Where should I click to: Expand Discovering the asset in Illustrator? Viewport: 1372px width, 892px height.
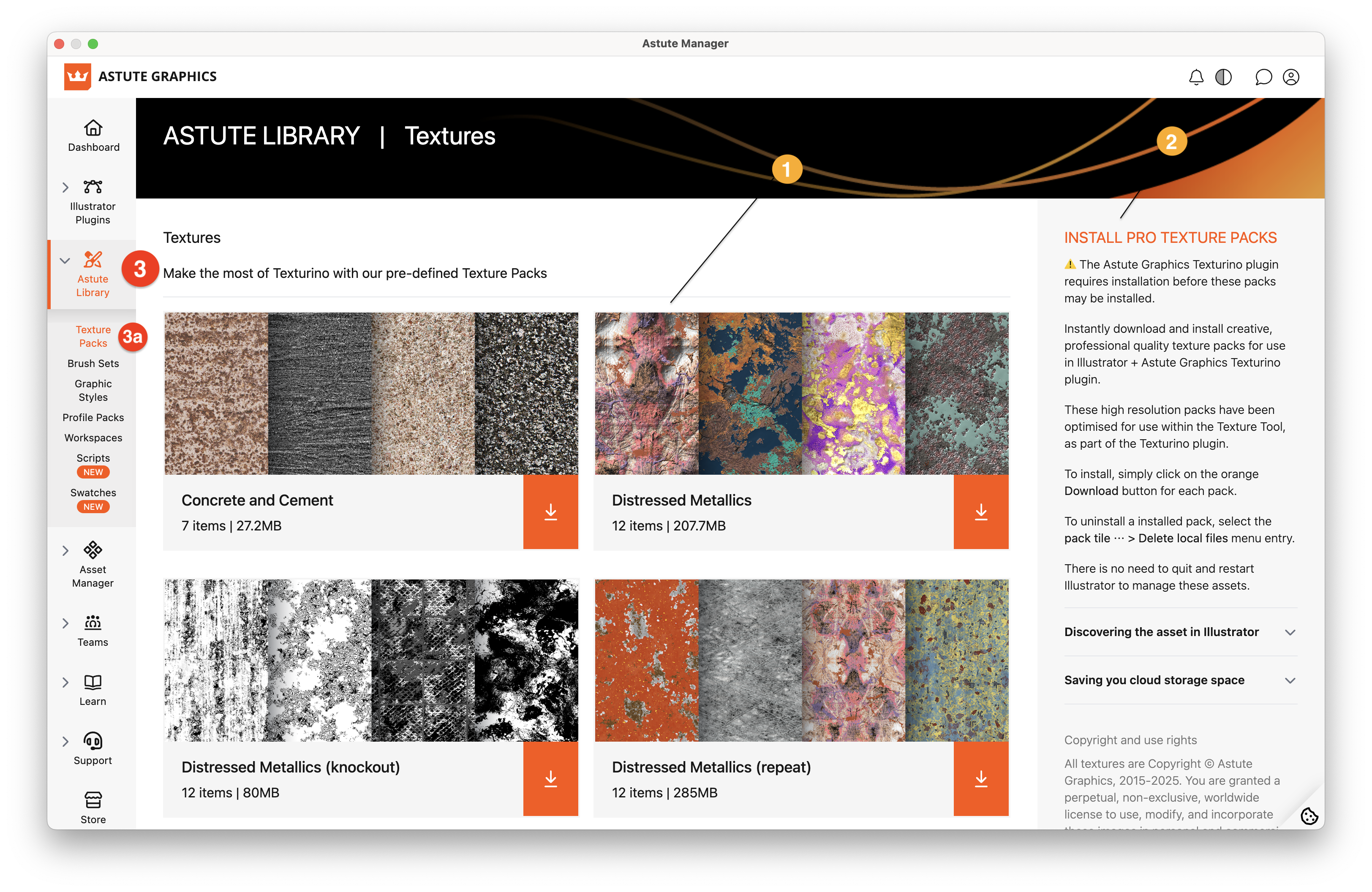click(1180, 632)
